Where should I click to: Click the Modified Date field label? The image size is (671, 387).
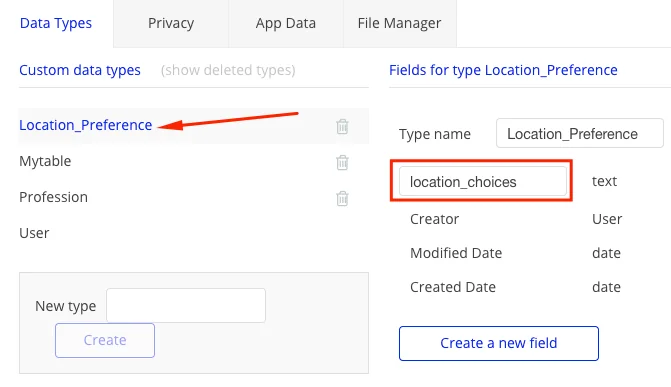[x=456, y=253]
